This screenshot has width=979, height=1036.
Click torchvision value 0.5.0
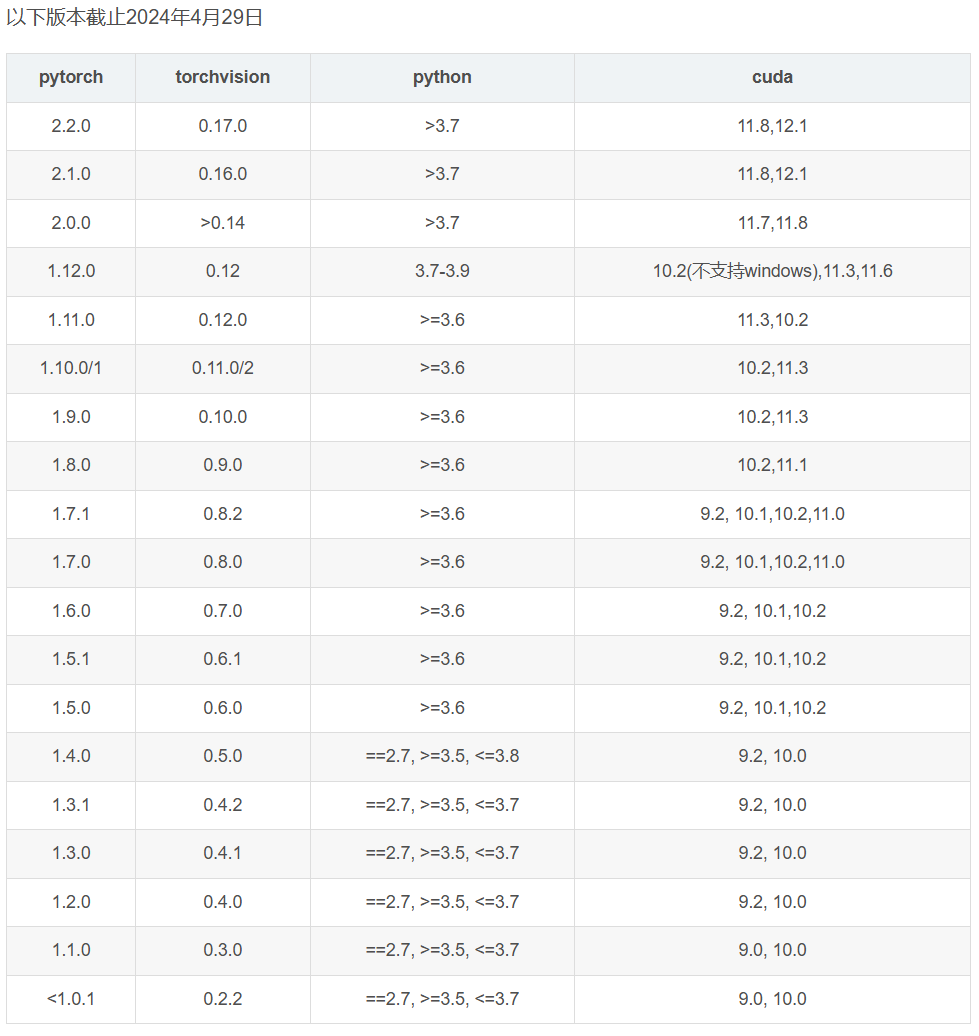[x=223, y=757]
